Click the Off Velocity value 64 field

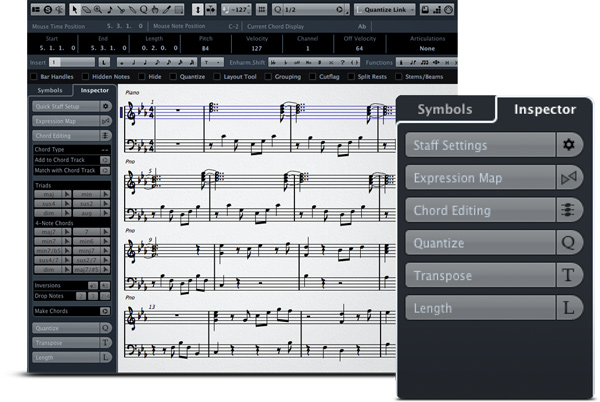tap(359, 49)
